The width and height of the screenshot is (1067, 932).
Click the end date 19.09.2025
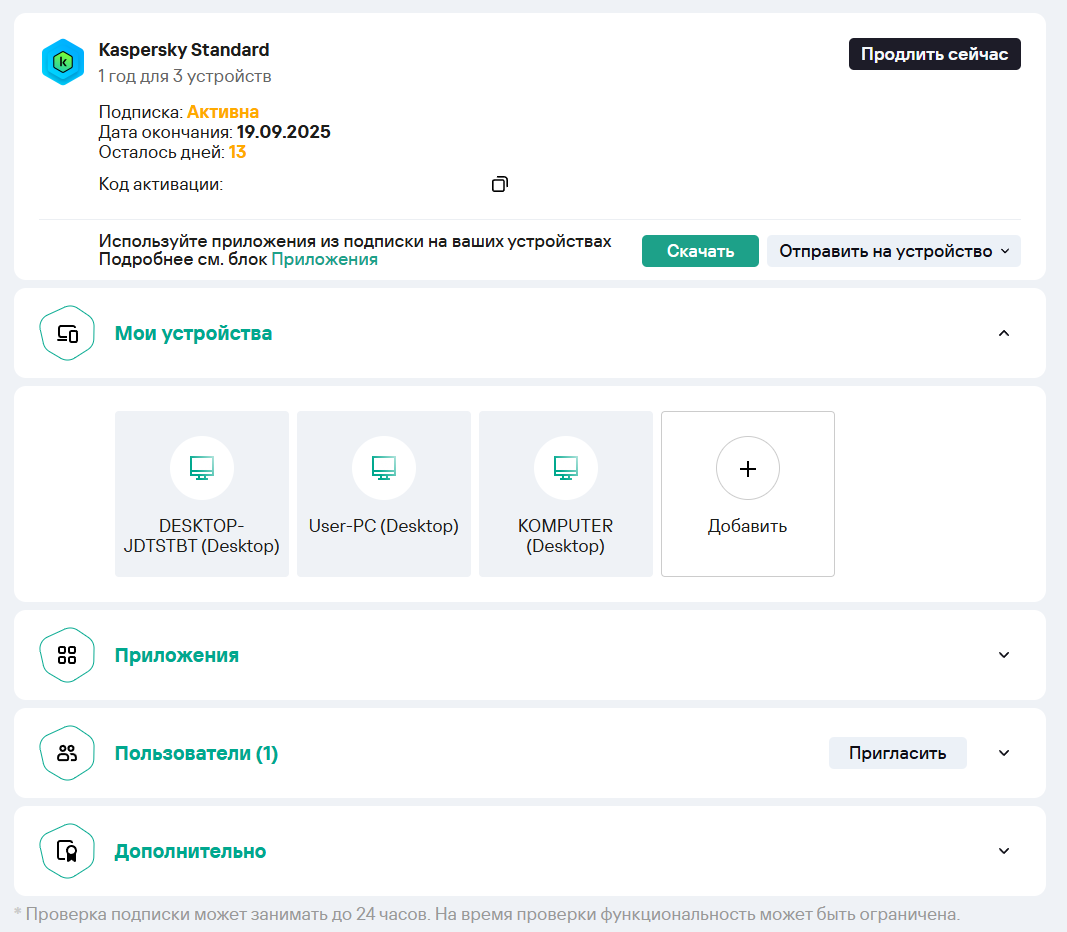point(284,132)
